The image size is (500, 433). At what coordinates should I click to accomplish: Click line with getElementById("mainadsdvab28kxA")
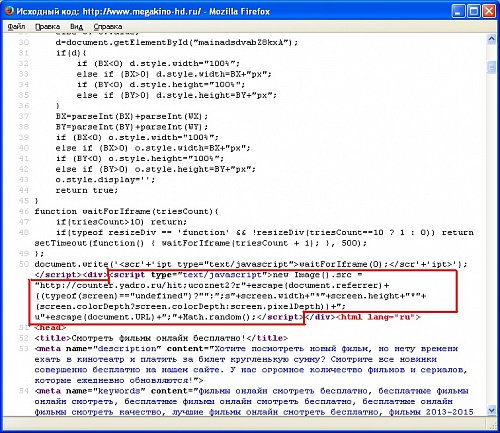177,42
